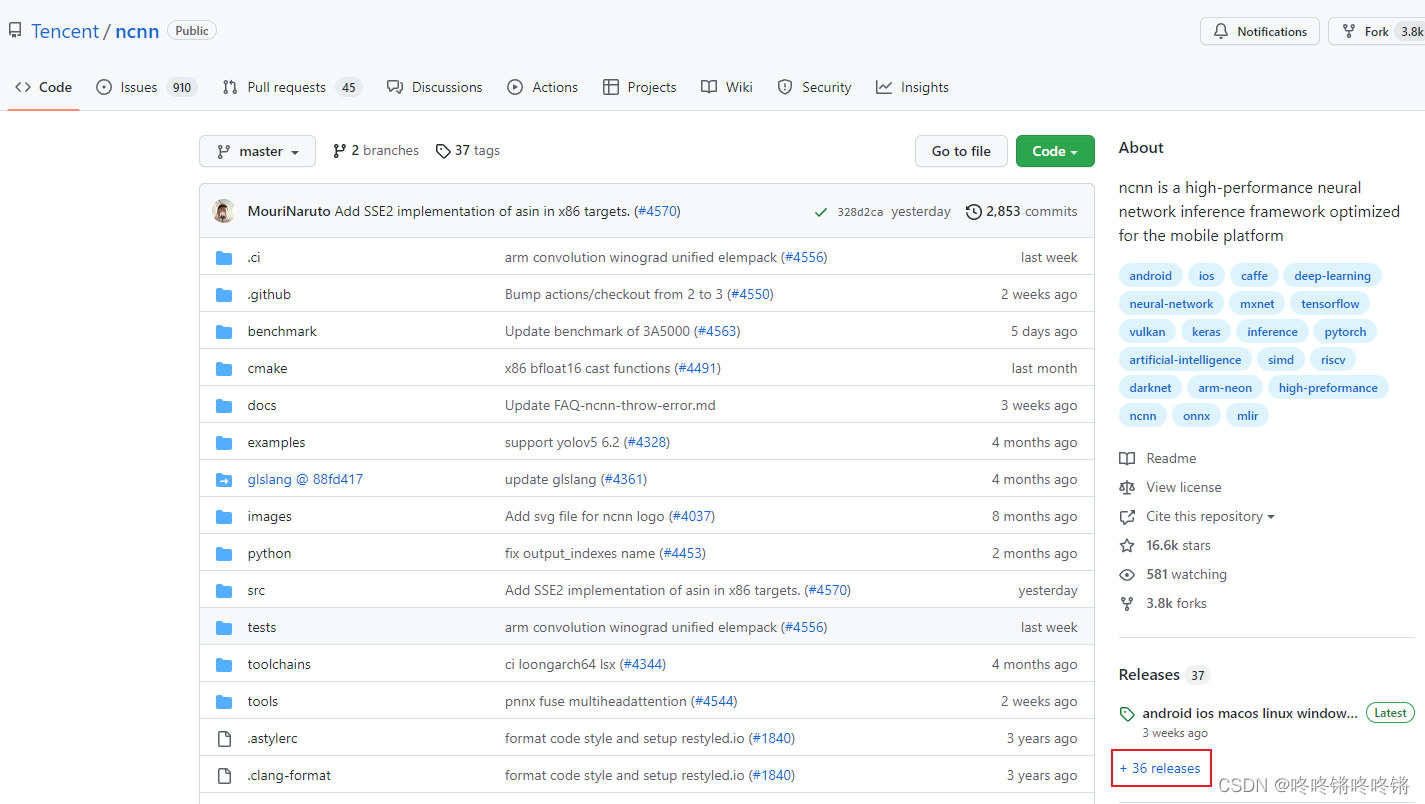Open the Actions tab
This screenshot has width=1425, height=804.
coord(543,87)
